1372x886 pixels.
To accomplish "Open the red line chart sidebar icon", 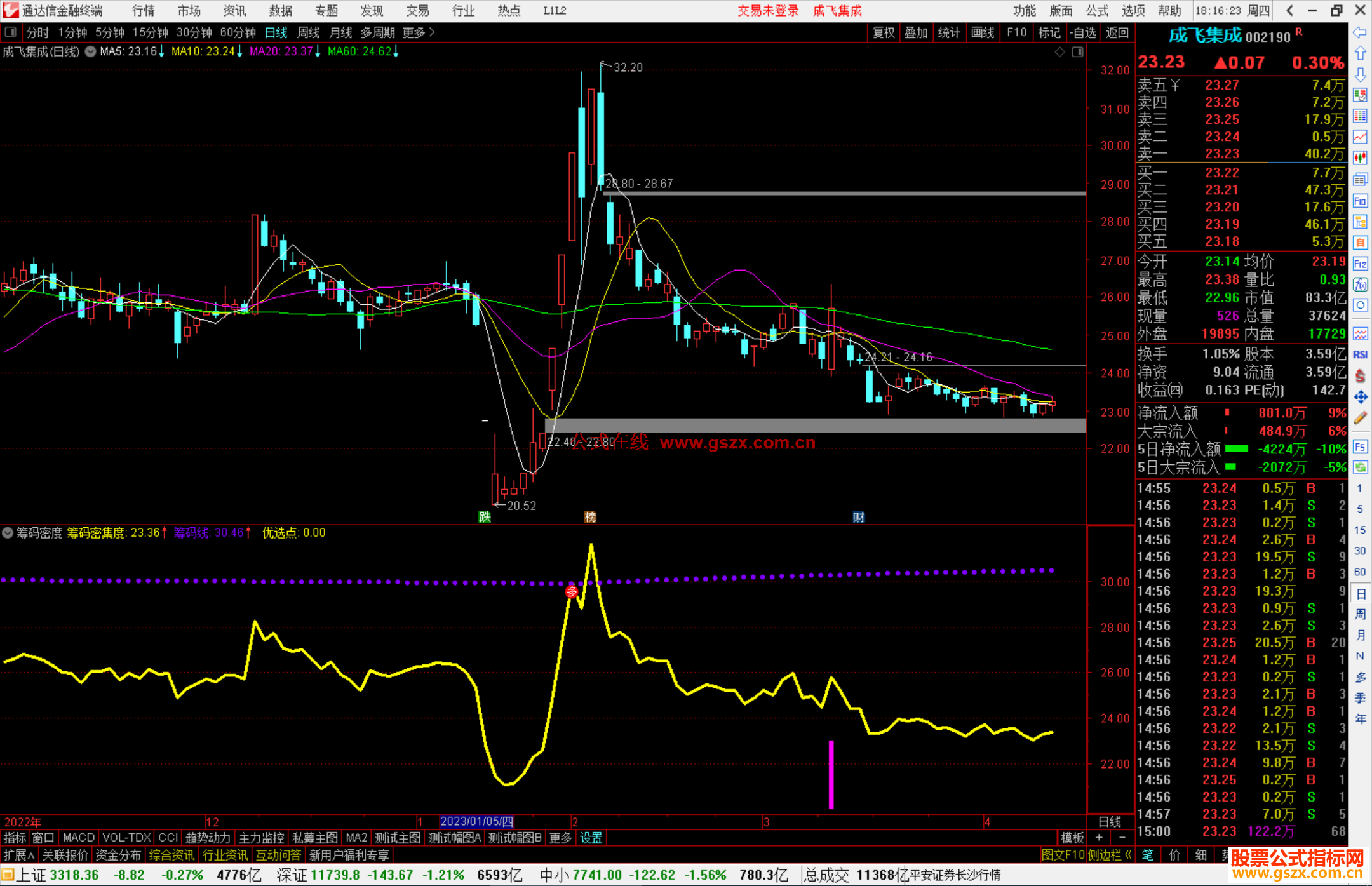I will 1360,137.
